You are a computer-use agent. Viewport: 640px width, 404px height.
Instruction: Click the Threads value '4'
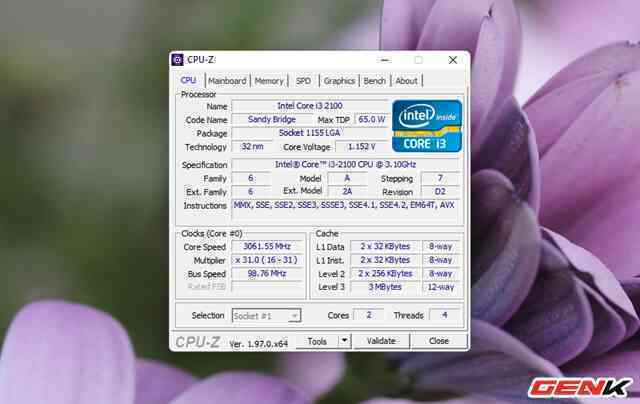click(x=444, y=315)
